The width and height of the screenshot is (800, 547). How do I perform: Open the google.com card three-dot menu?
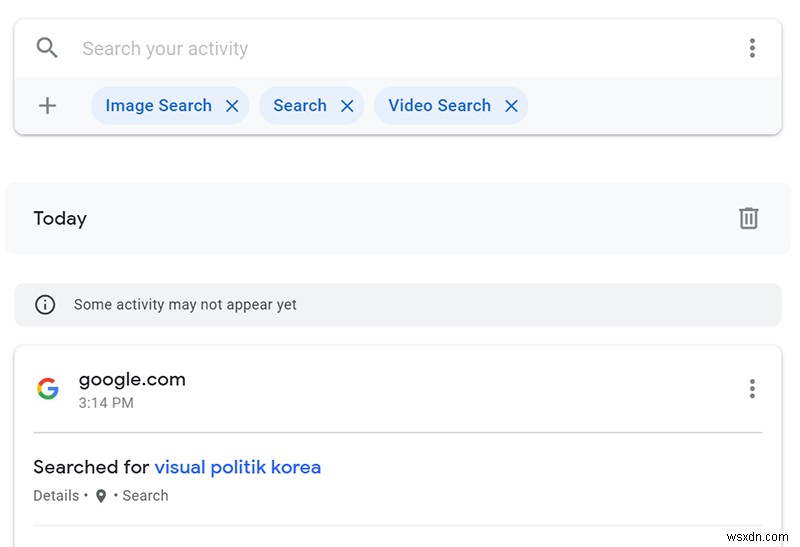coord(752,389)
